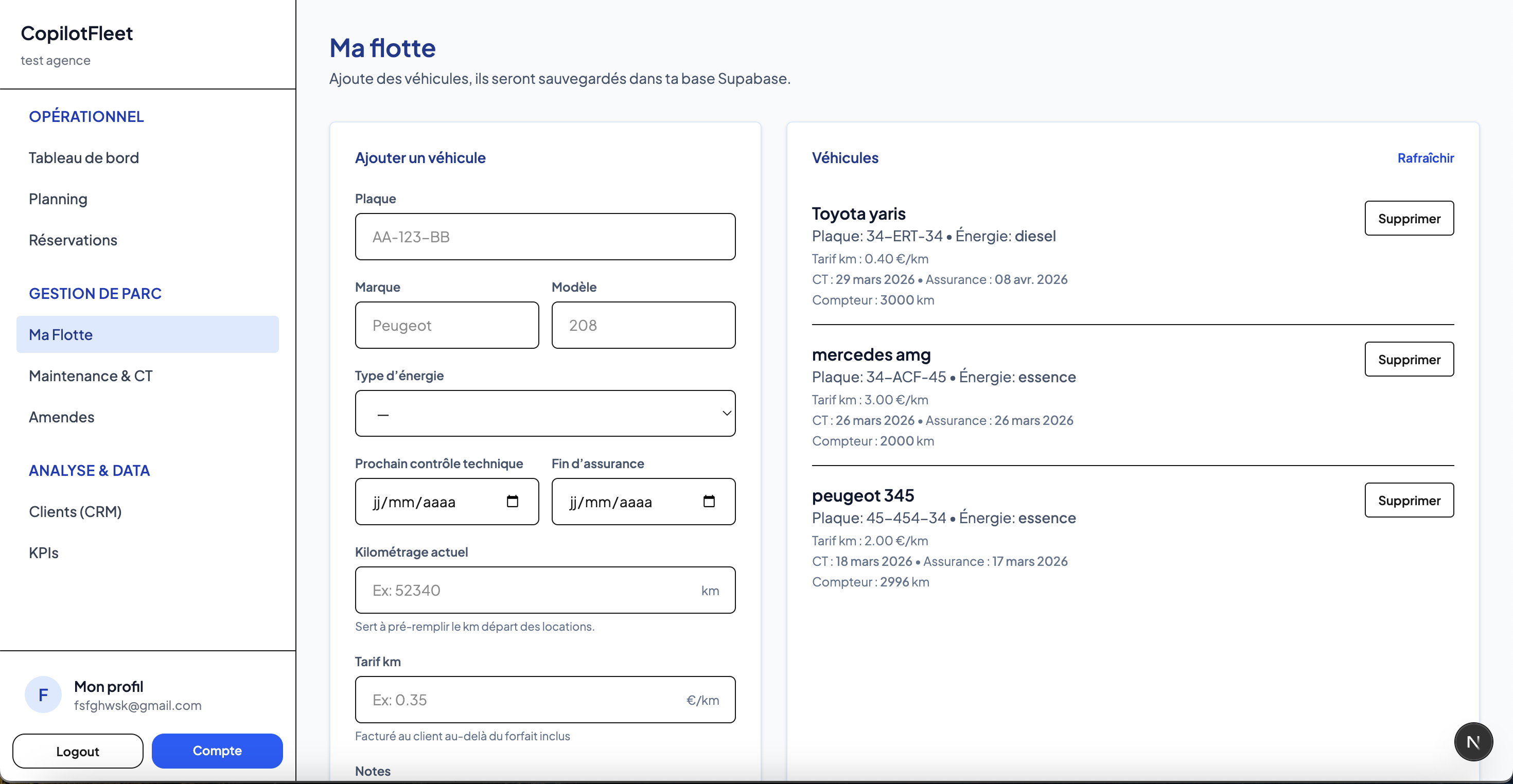Open the calendar for Prochain contrôle technique

click(512, 502)
